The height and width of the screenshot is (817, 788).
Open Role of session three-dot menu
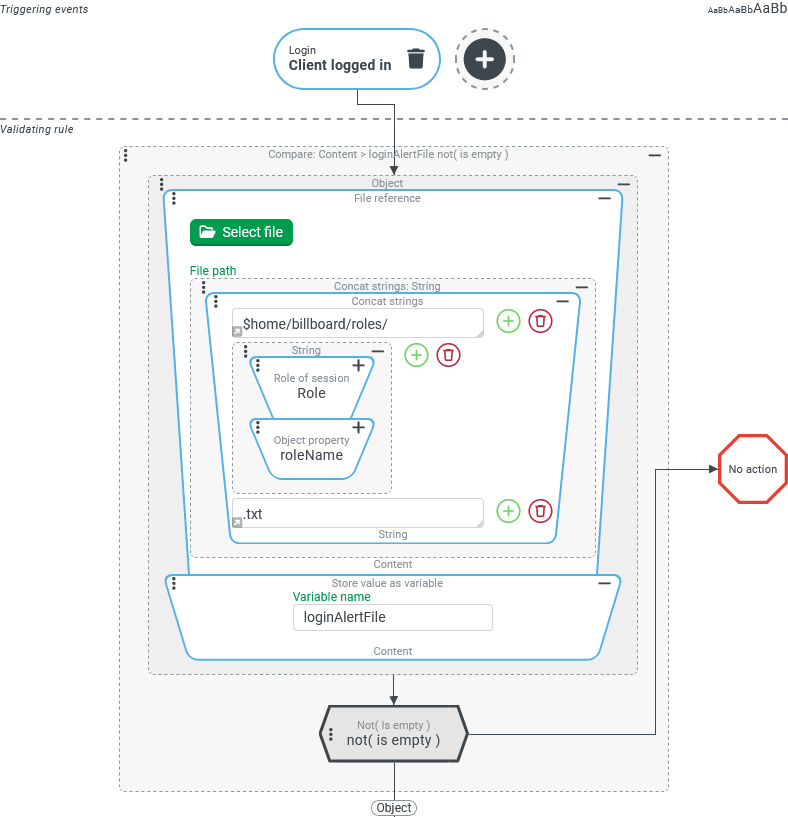(x=258, y=365)
